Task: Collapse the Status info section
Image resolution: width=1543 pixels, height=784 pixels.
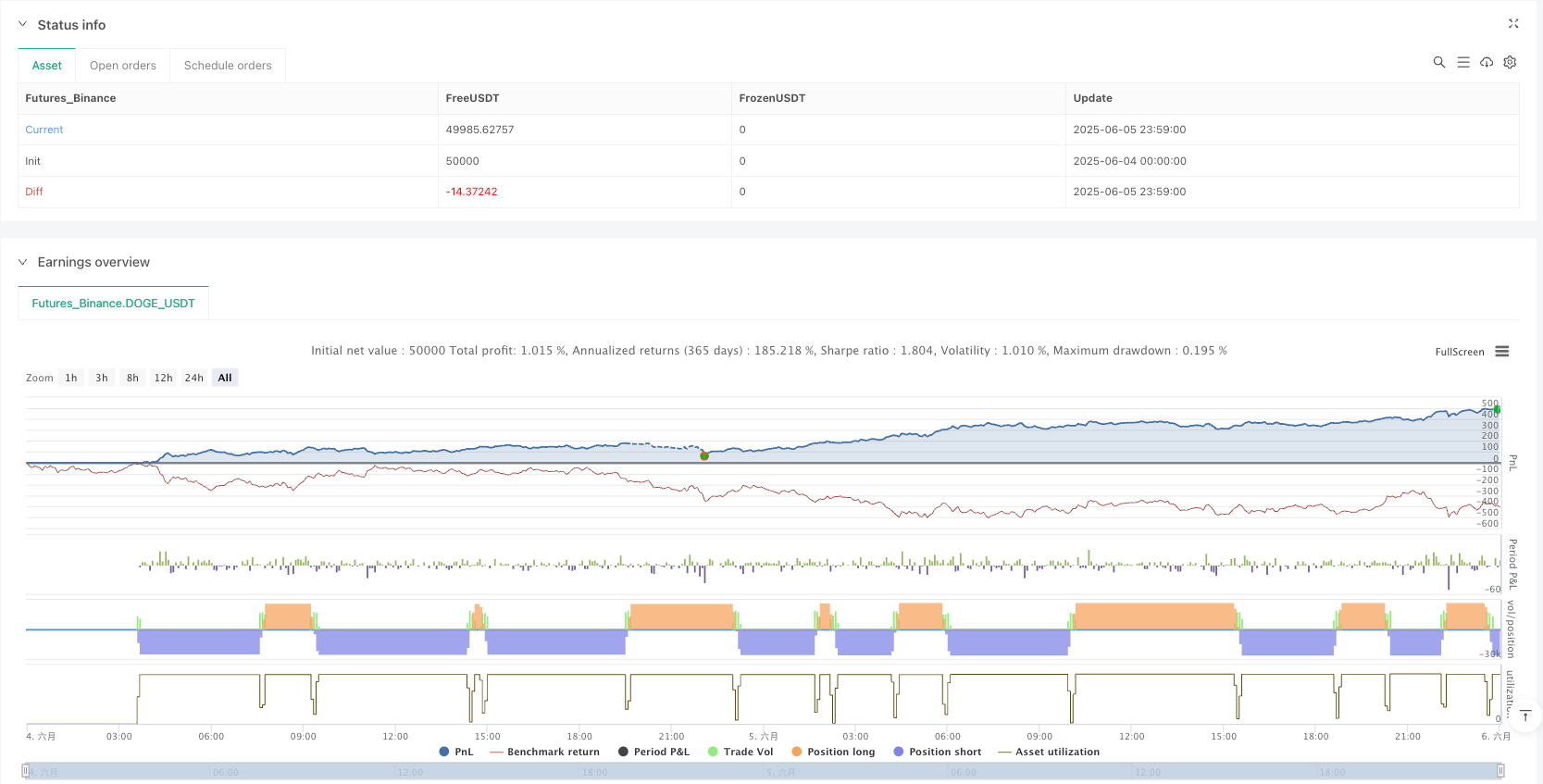Action: coord(23,25)
